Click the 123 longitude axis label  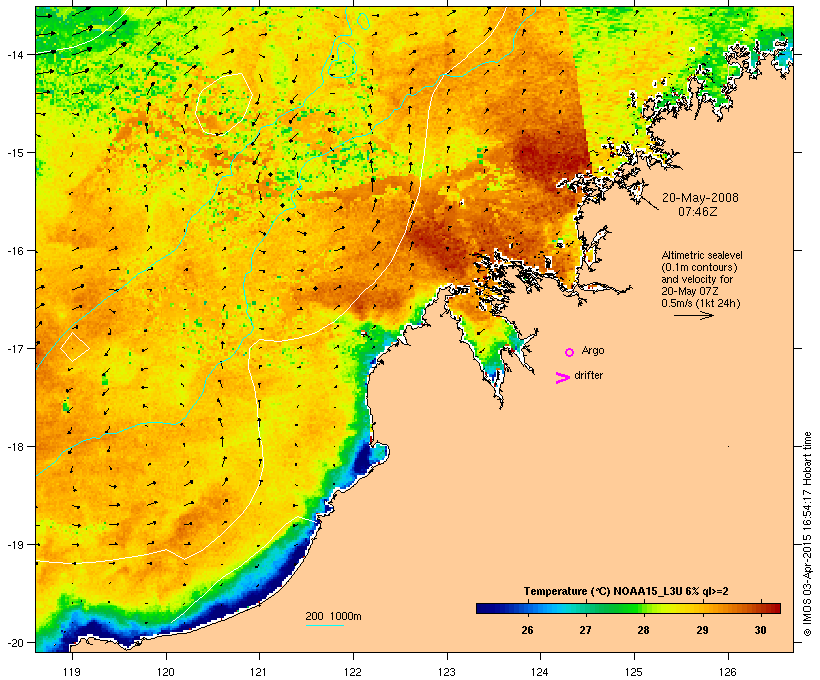click(x=447, y=672)
